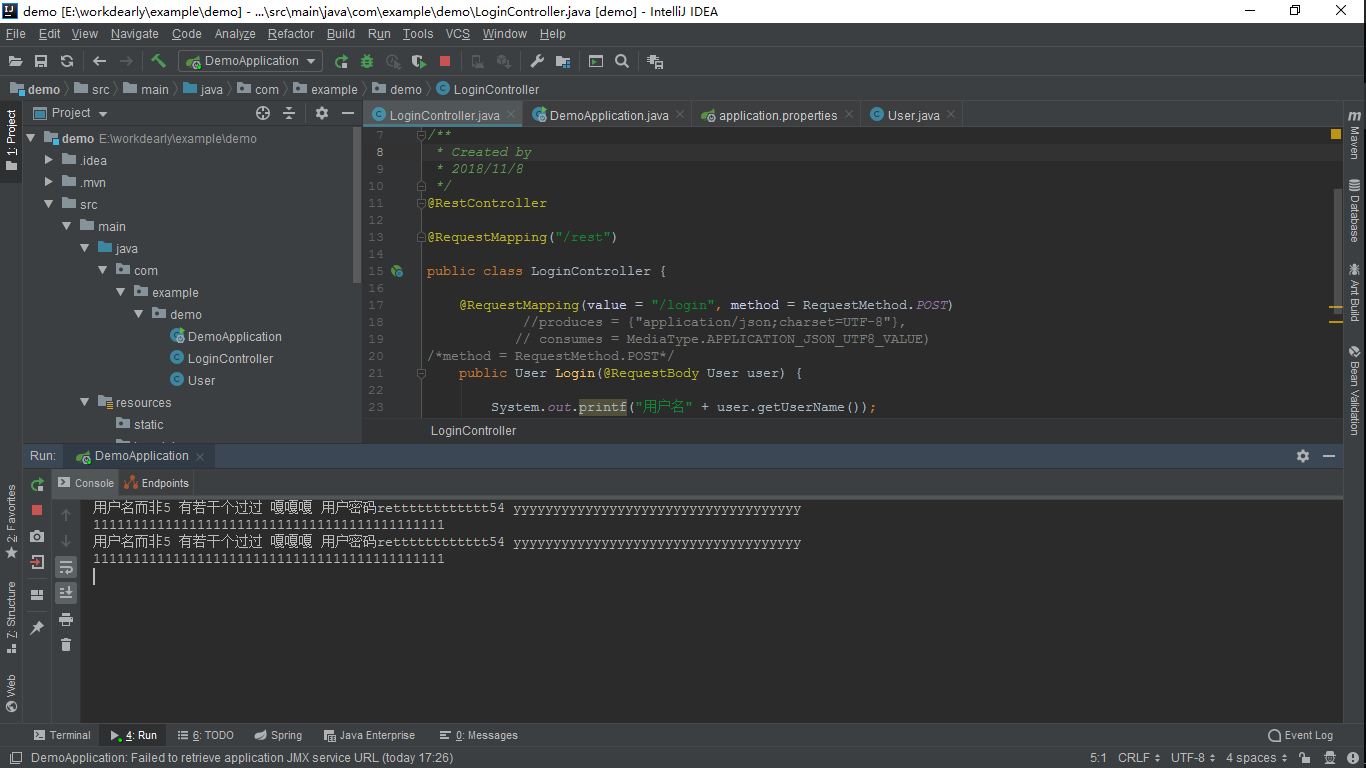The height and width of the screenshot is (768, 1366).
Task: Open the DemoApplication run configurations dropdown
Action: click(250, 61)
